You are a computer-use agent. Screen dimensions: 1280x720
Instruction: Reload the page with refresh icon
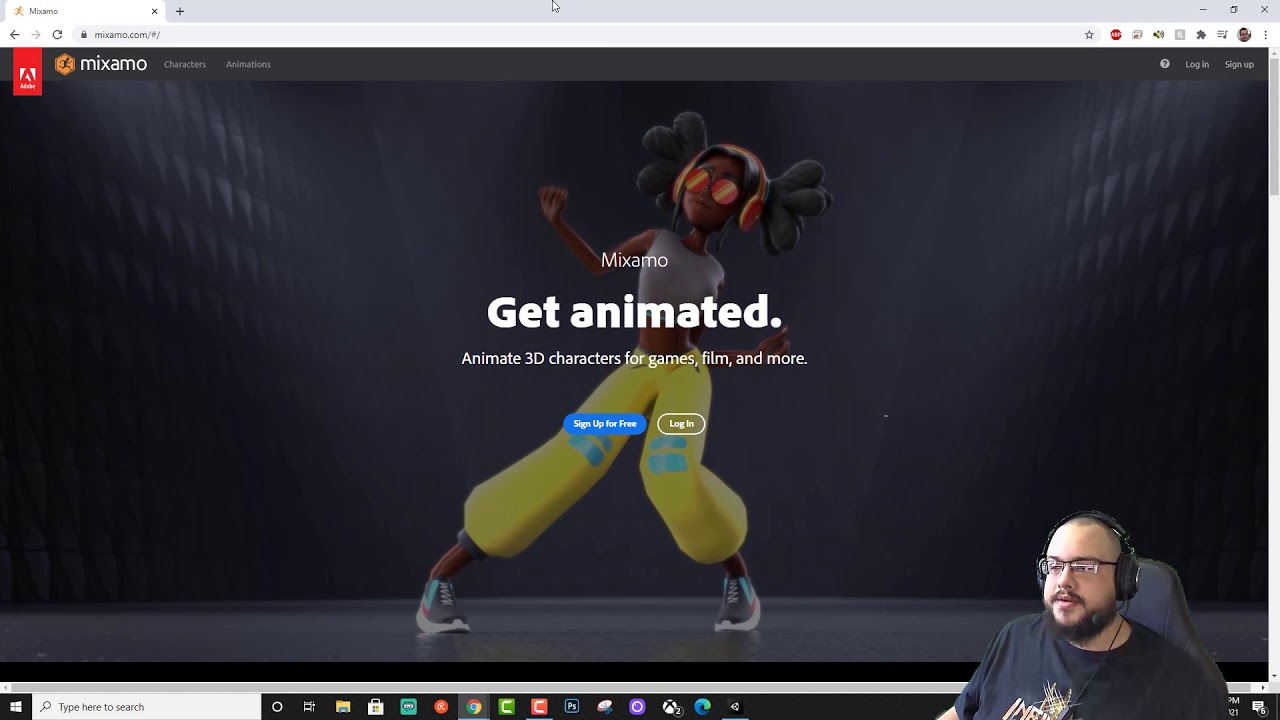click(x=57, y=34)
